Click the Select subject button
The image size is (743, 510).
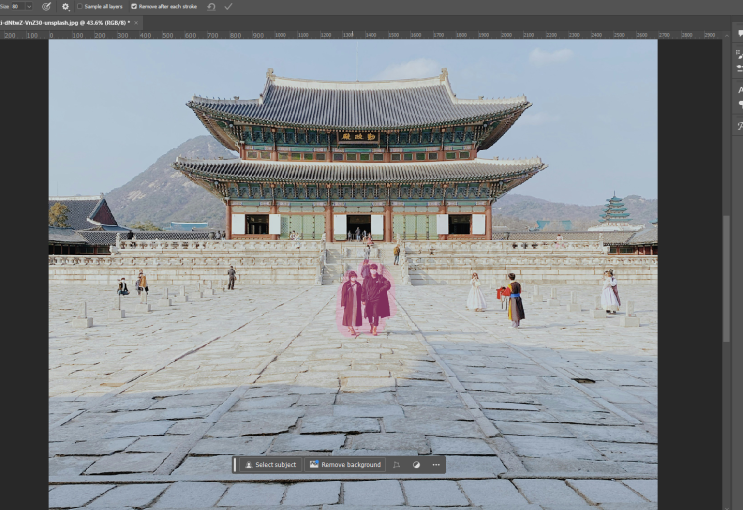[x=270, y=464]
